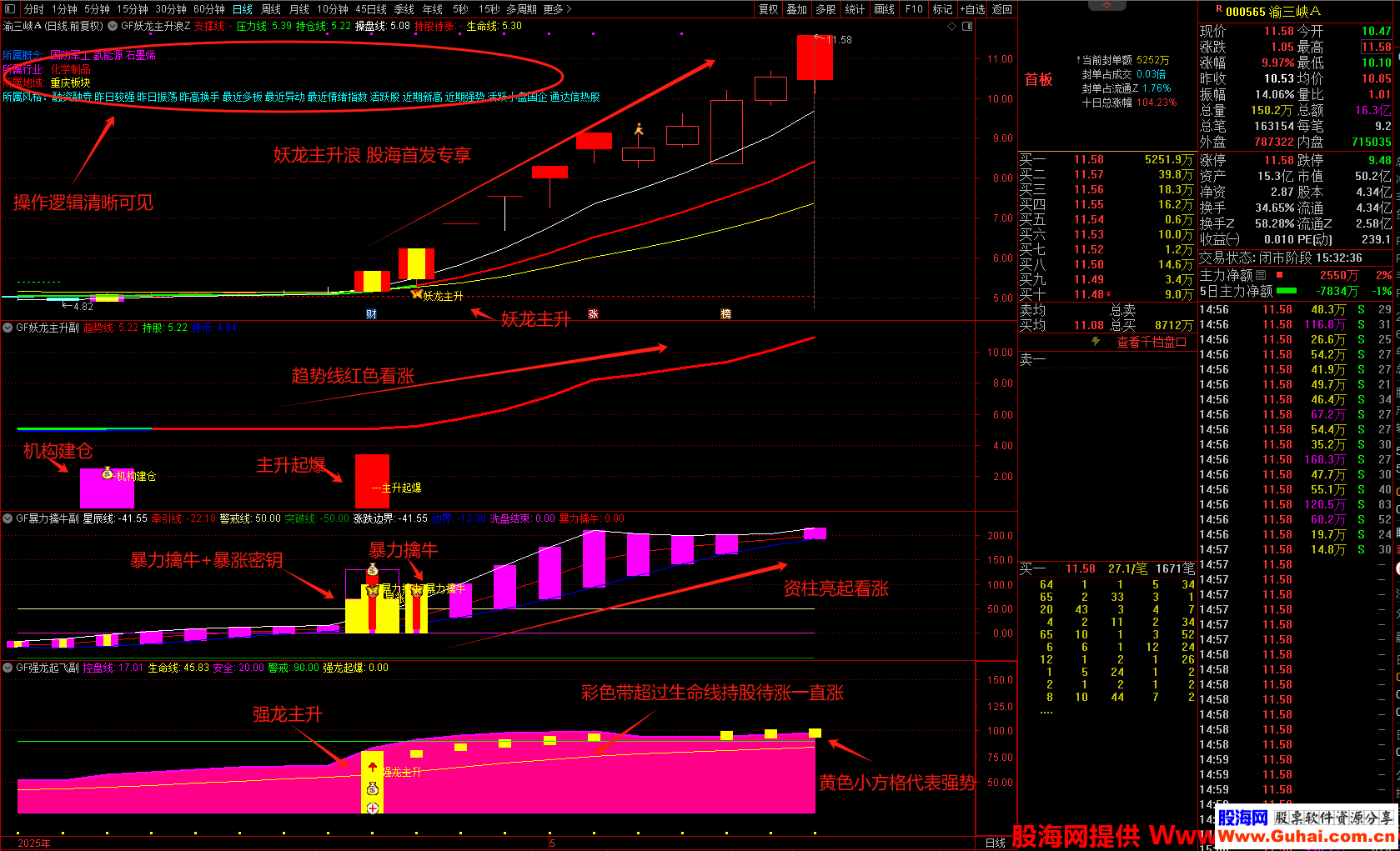
Task: Click the lightning icon beside 查看千档盘口
Action: tap(1096, 342)
